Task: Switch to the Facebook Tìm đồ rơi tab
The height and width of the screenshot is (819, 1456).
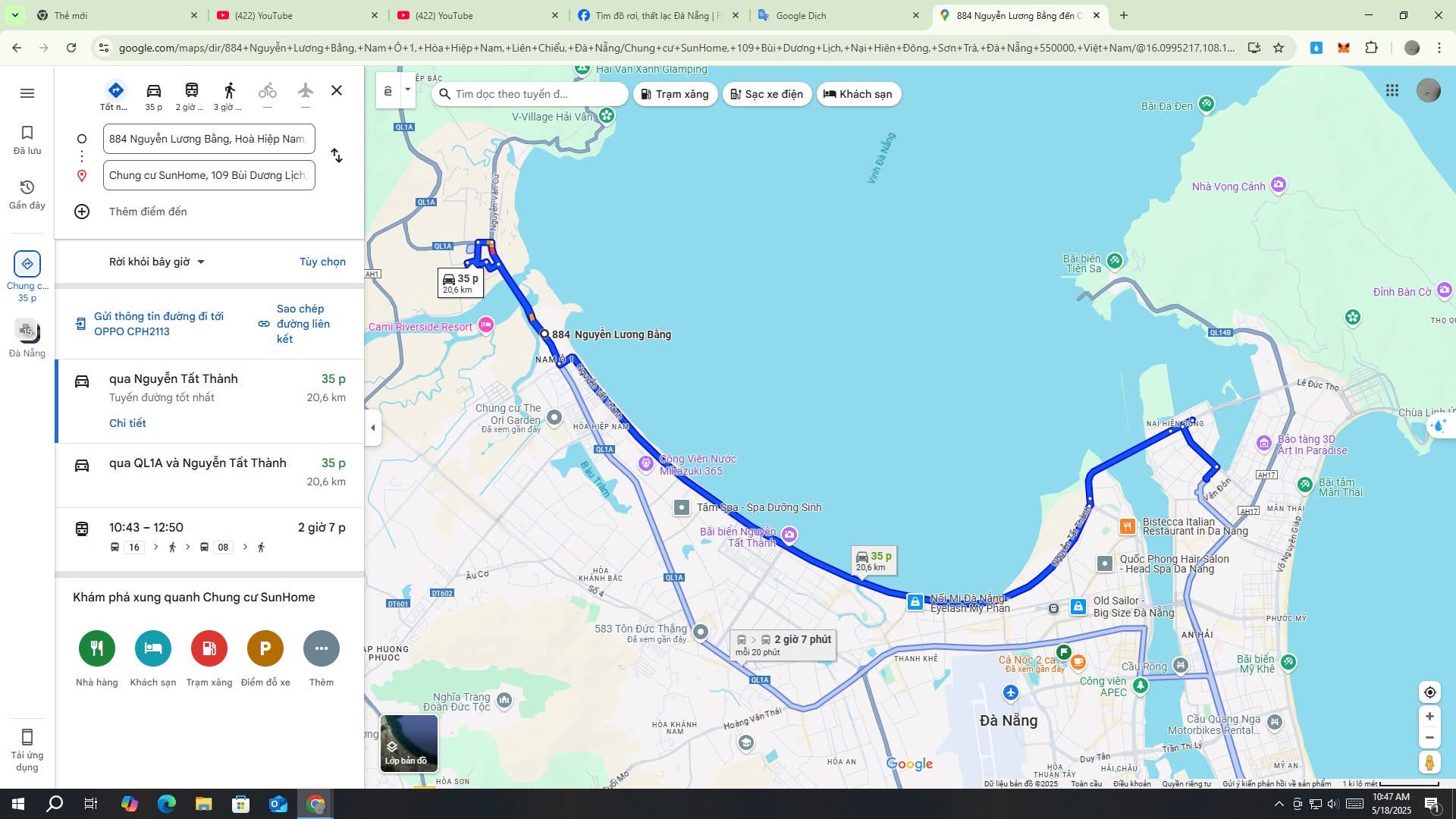Action: point(658,15)
